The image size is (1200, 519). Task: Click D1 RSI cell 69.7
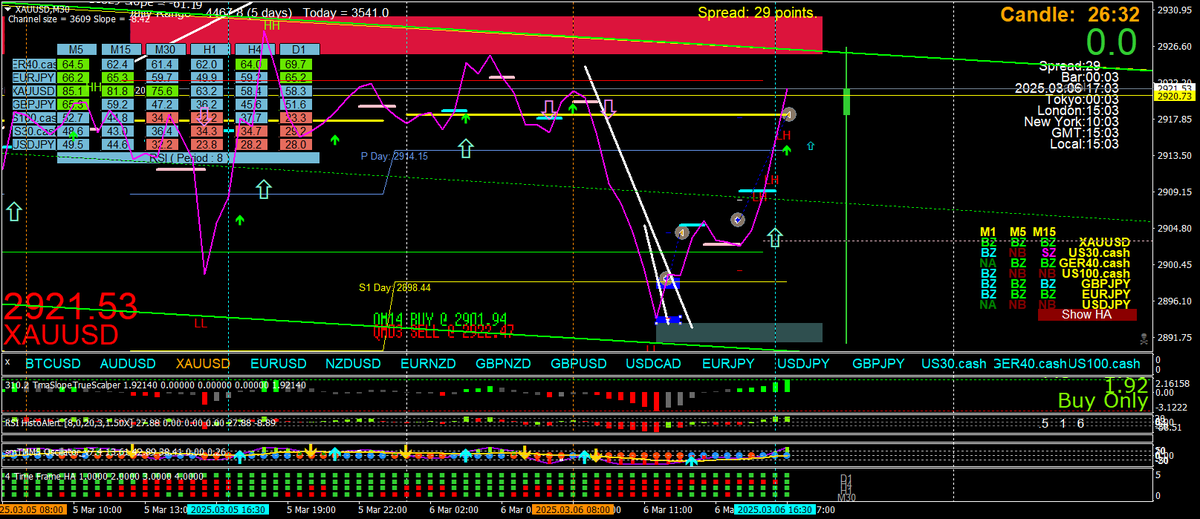[296, 63]
